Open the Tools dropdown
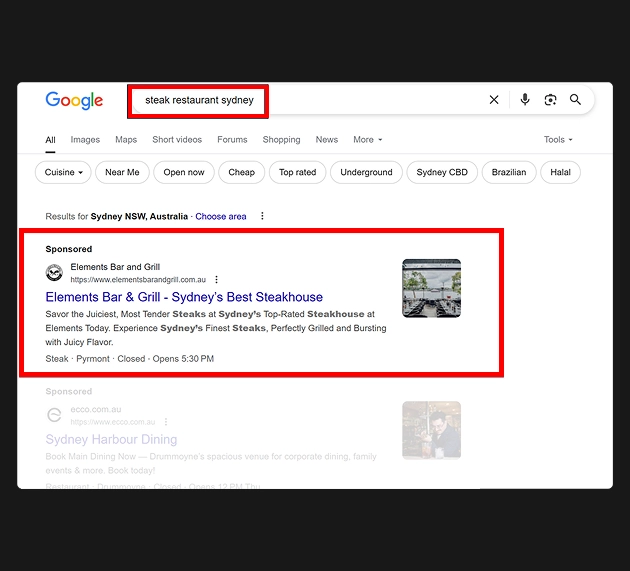The height and width of the screenshot is (571, 630). (558, 140)
